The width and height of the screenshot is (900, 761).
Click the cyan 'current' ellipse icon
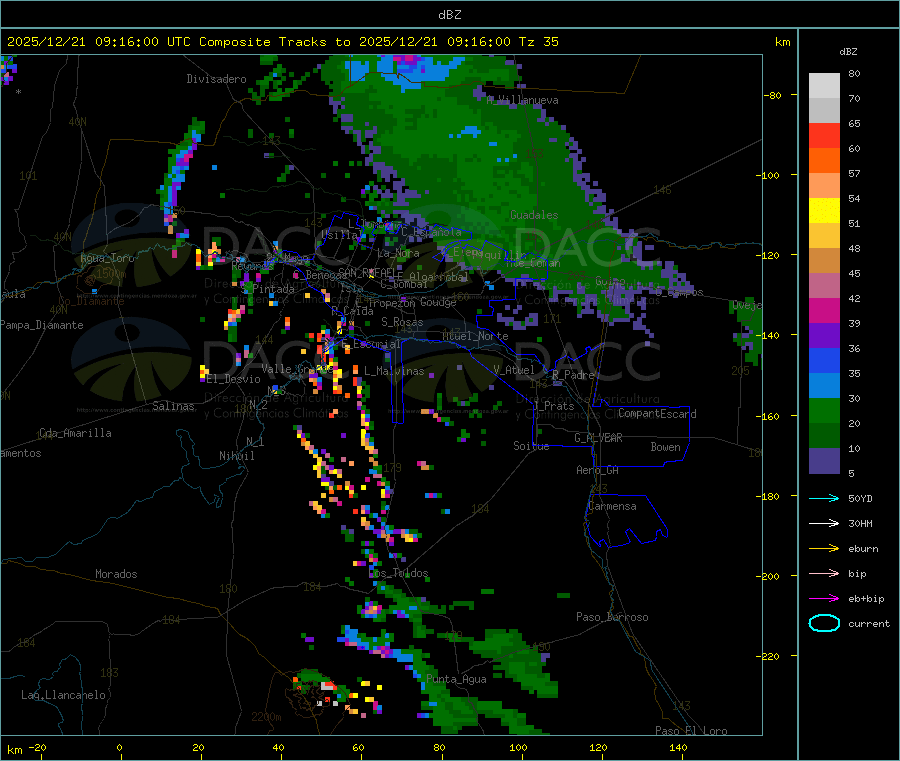click(824, 623)
